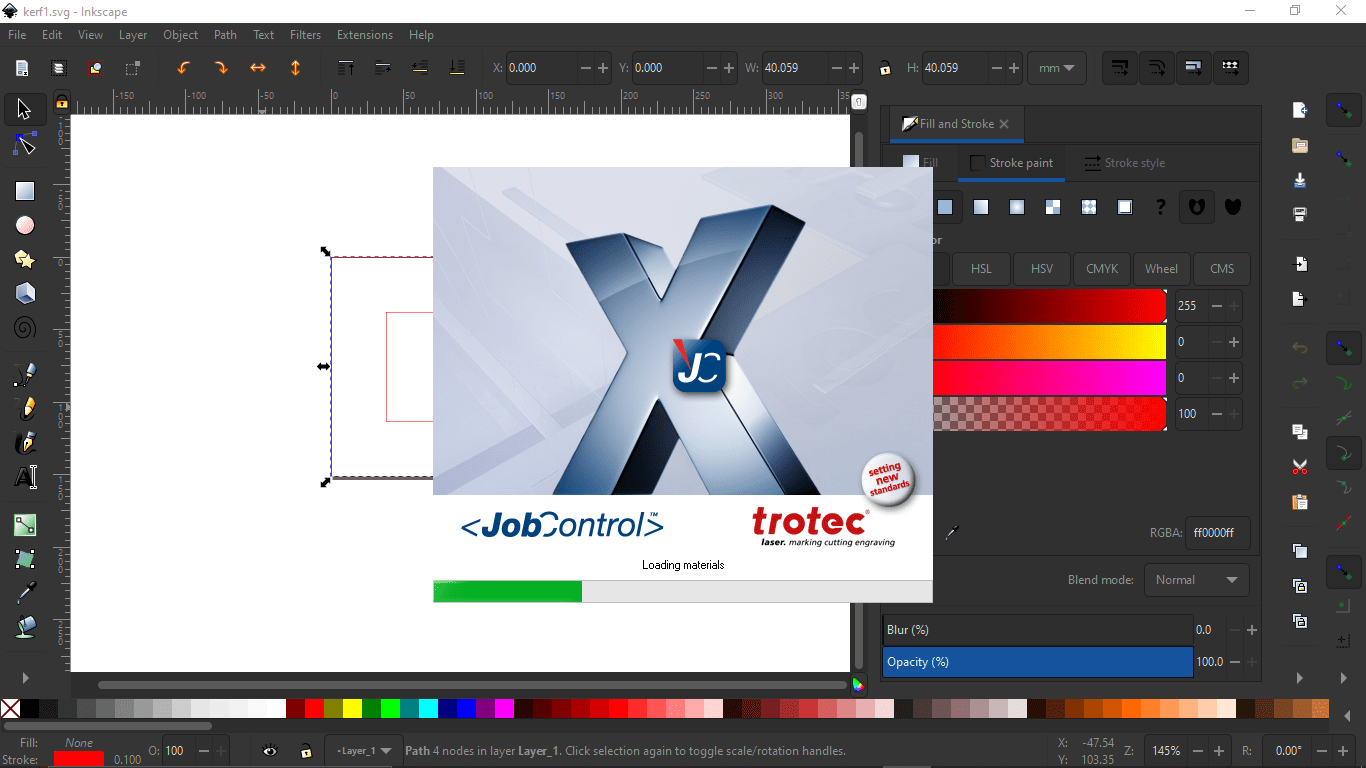Close the Fill and Stroke panel tab
Viewport: 1366px width, 768px height.
pos(1004,124)
